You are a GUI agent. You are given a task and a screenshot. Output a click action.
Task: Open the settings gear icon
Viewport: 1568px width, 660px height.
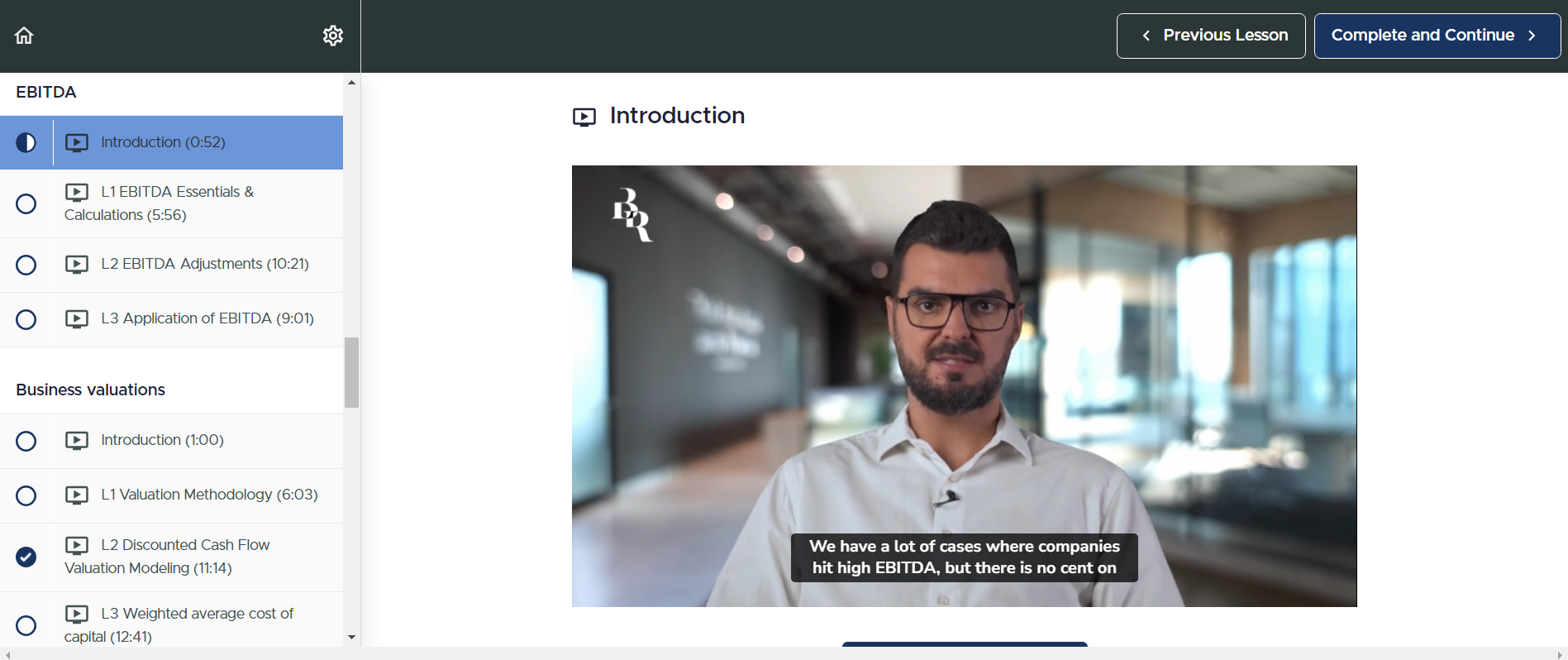333,36
